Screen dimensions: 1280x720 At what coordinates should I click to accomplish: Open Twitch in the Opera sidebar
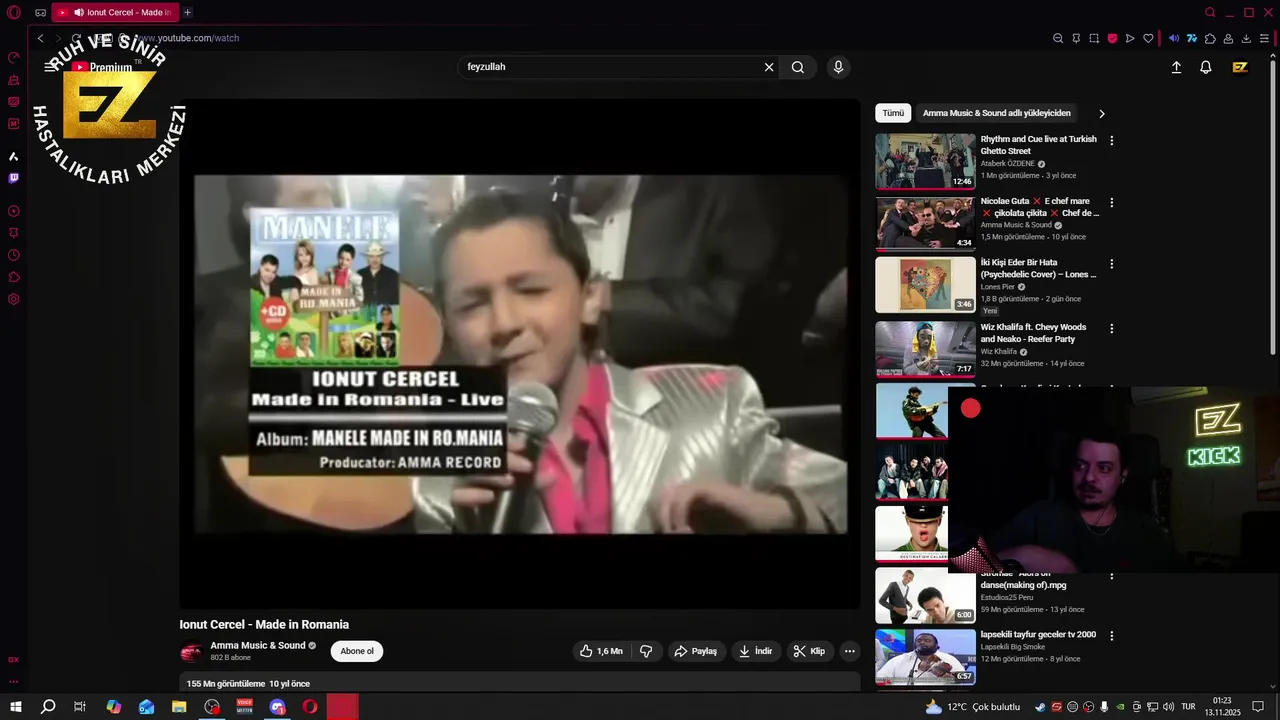[x=14, y=178]
